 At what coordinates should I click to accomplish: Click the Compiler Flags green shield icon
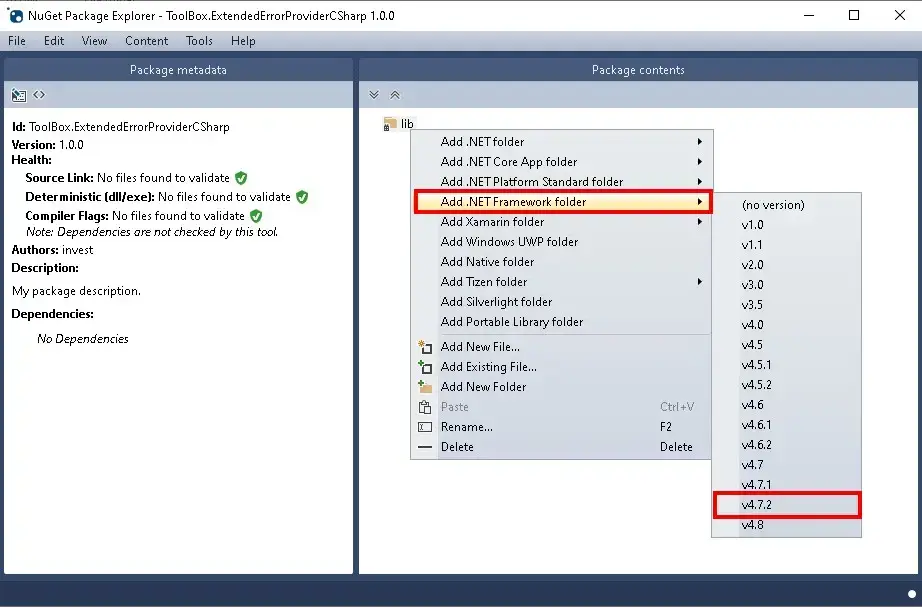(256, 216)
